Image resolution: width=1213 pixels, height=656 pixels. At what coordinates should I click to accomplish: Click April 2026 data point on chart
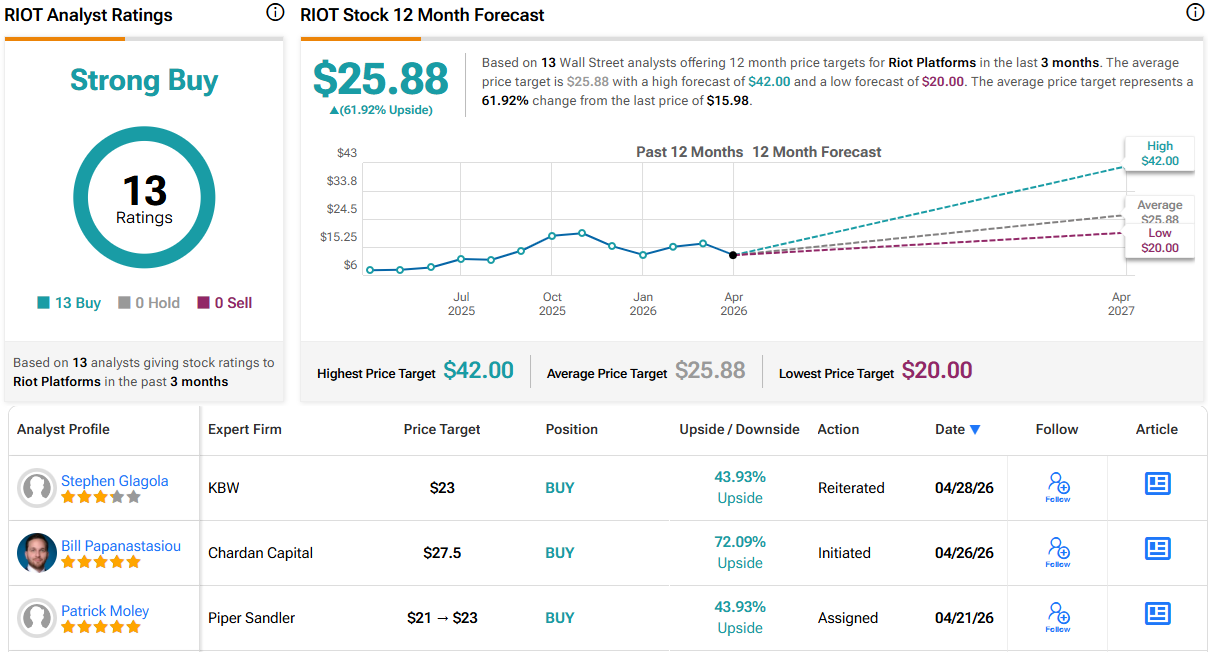(733, 255)
